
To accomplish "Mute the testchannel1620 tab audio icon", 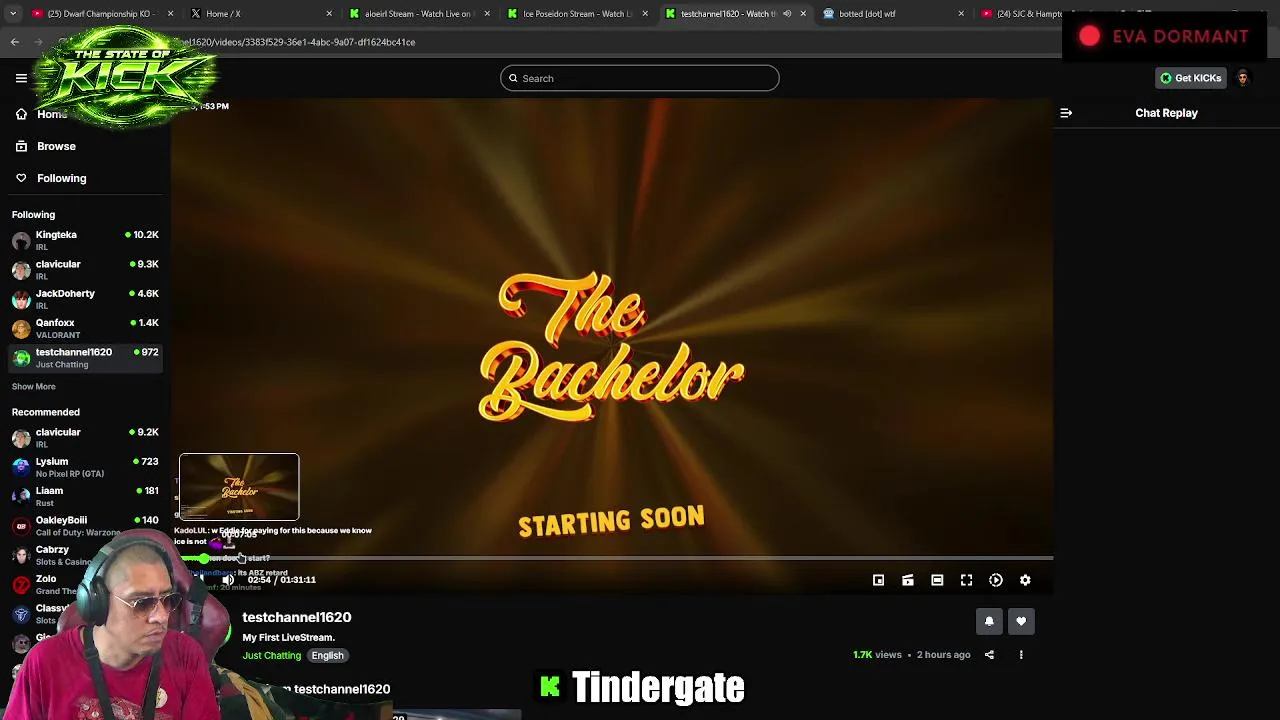I will [787, 14].
